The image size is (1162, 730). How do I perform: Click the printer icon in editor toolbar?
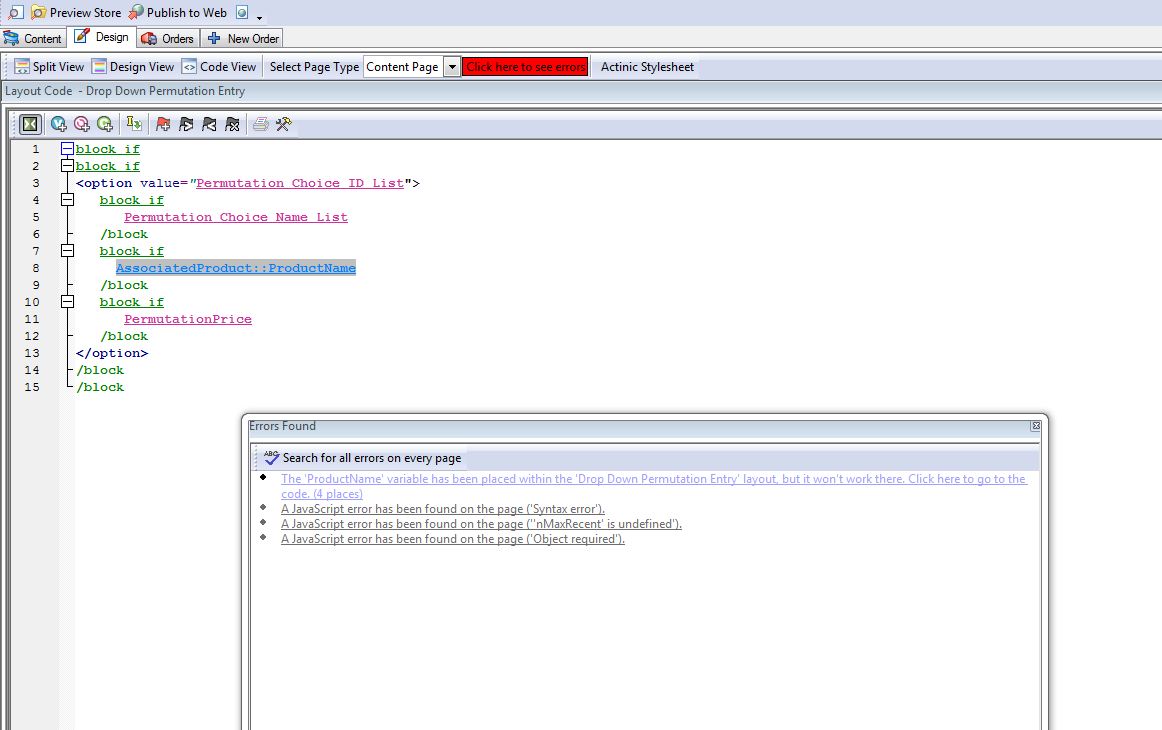pos(260,124)
